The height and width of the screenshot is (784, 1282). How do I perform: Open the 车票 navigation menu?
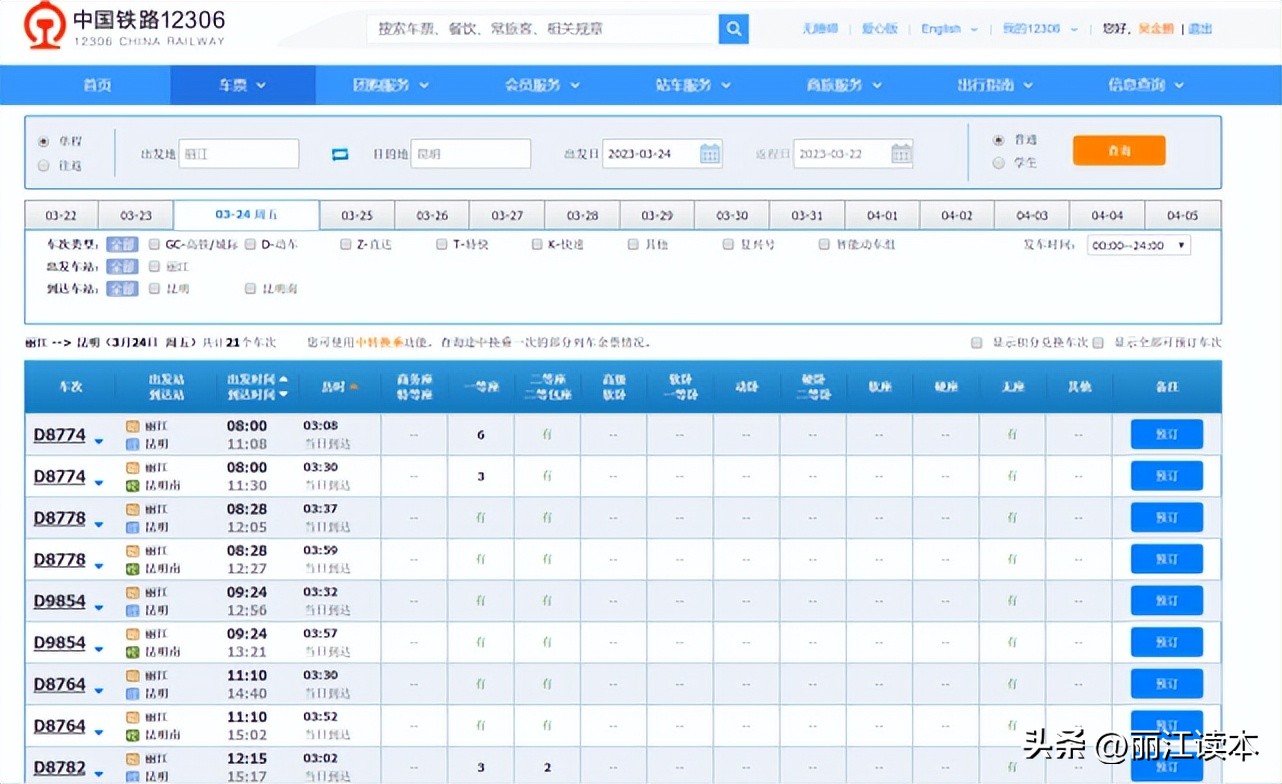pyautogui.click(x=240, y=85)
